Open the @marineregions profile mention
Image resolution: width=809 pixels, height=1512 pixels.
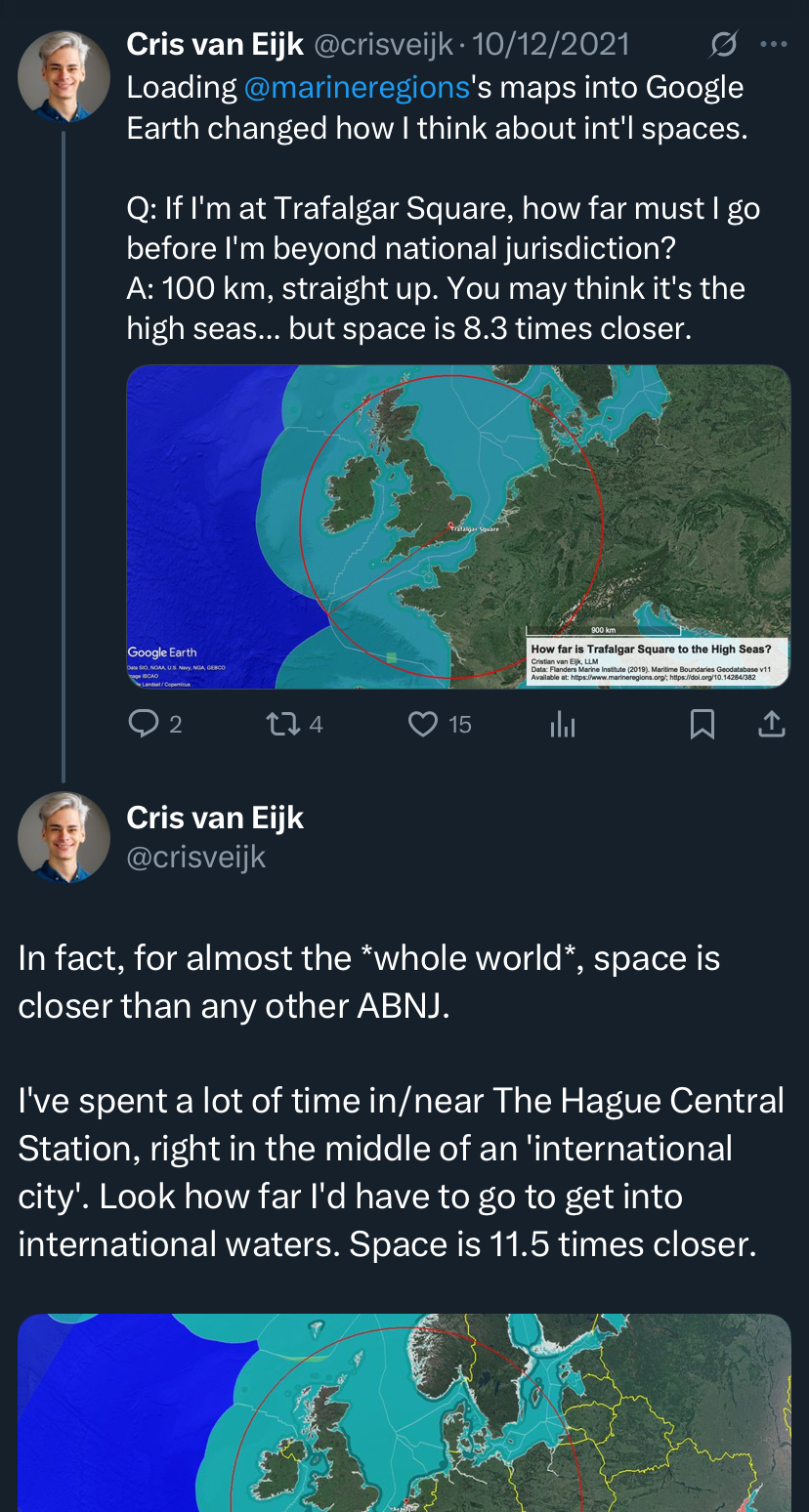point(356,88)
